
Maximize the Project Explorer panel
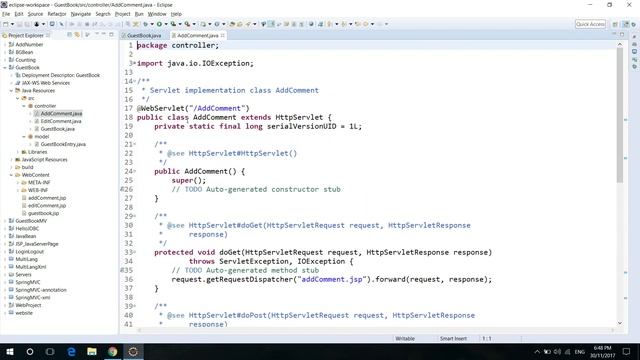[x=111, y=35]
